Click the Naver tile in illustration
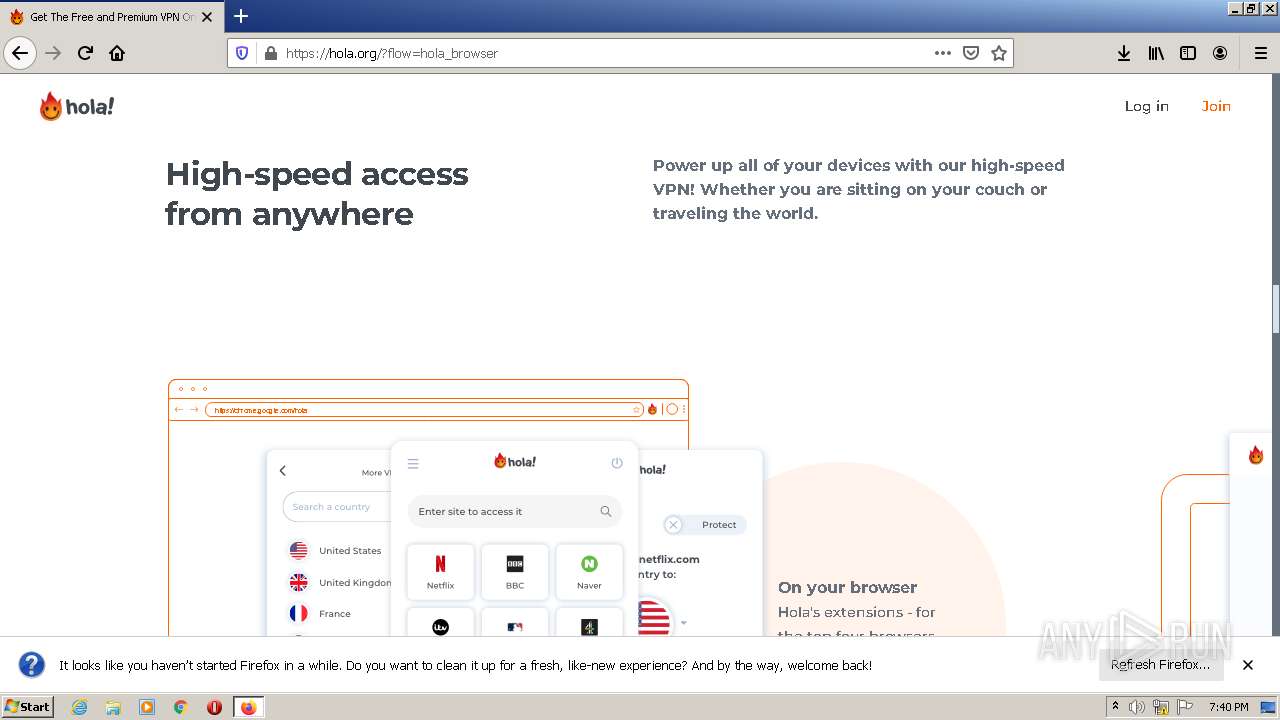The image size is (1280, 720). (589, 571)
